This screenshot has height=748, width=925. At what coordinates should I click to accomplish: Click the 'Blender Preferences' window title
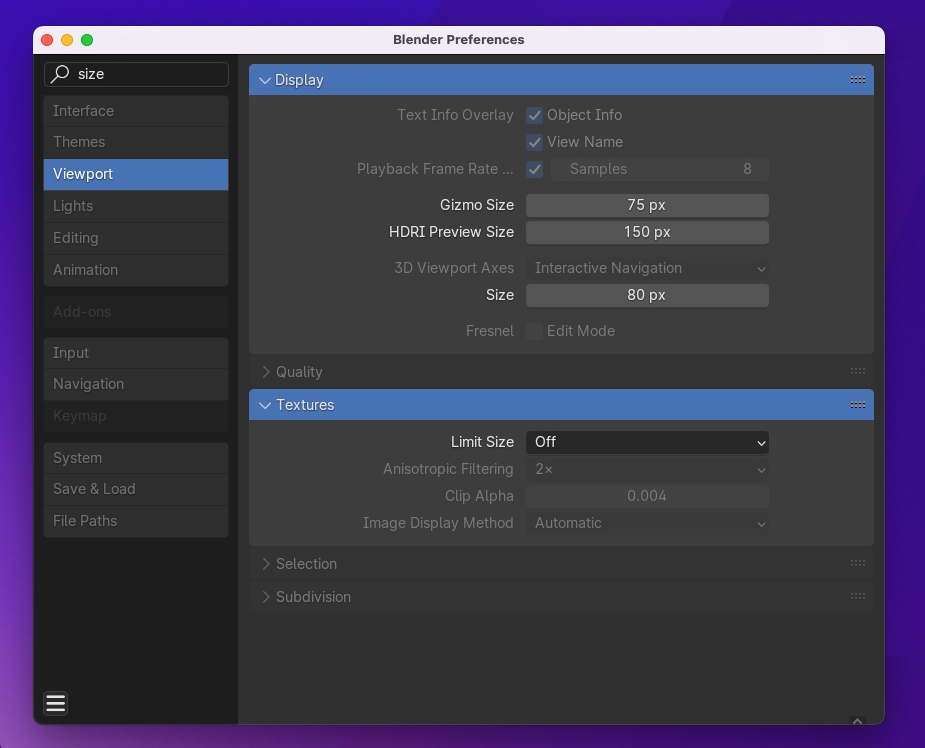coord(458,40)
